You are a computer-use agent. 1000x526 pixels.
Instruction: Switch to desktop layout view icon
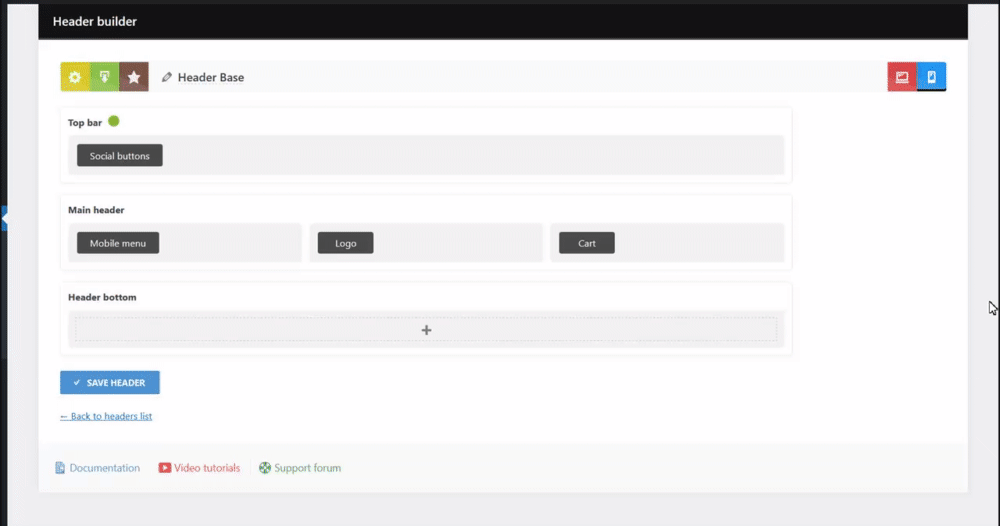(902, 77)
